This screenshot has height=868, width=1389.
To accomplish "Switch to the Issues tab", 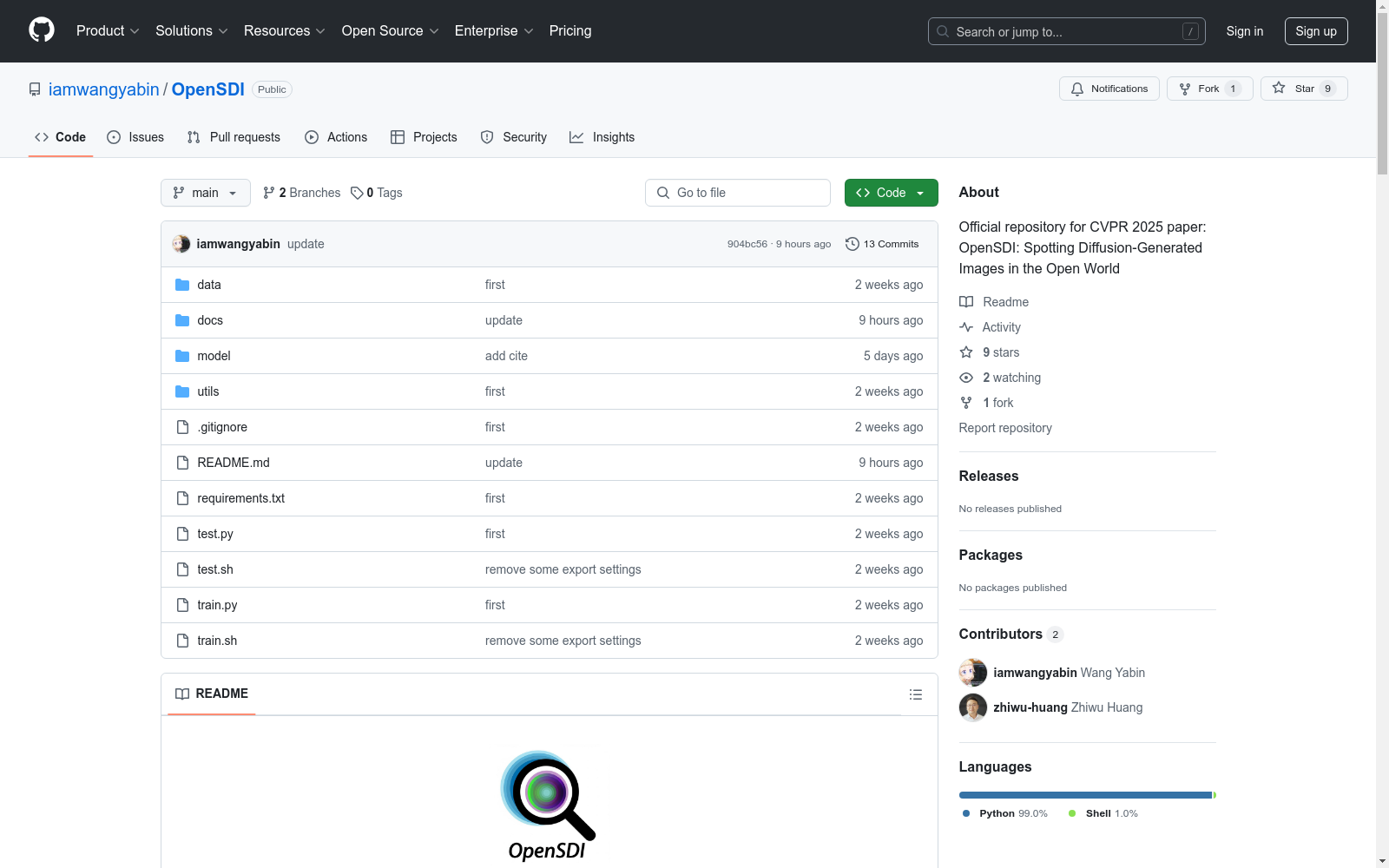I will pos(135,137).
